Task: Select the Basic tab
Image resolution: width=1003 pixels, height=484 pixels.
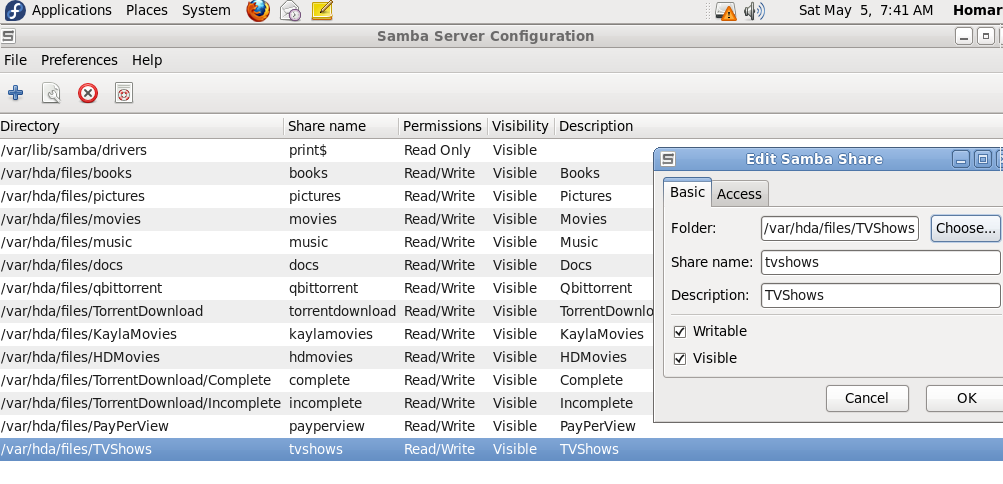Action: pyautogui.click(x=688, y=192)
